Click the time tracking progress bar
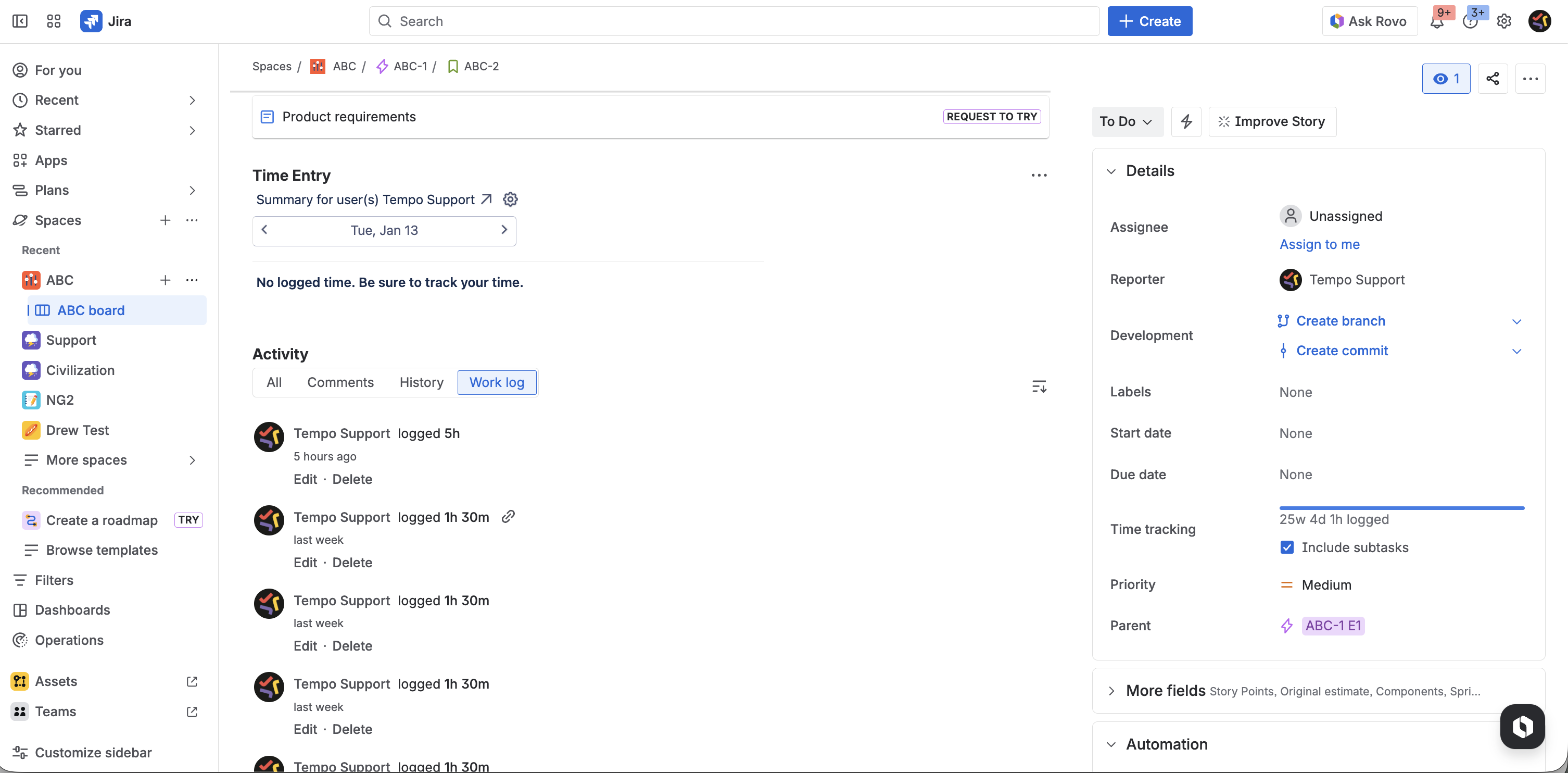The height and width of the screenshot is (773, 1568). 1401,507
